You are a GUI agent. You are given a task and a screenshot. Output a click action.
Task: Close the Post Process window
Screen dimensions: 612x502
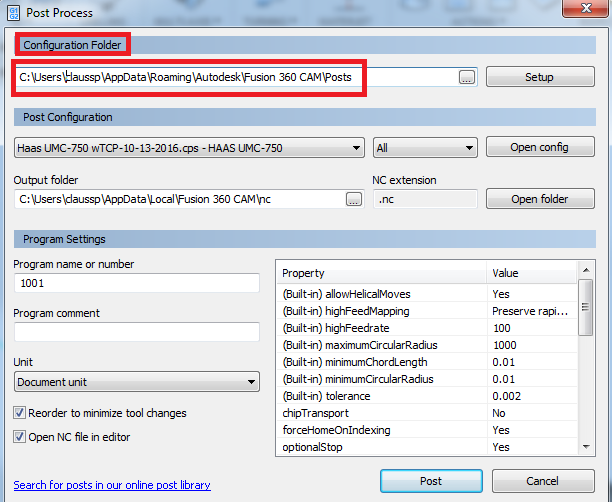[x=586, y=8]
